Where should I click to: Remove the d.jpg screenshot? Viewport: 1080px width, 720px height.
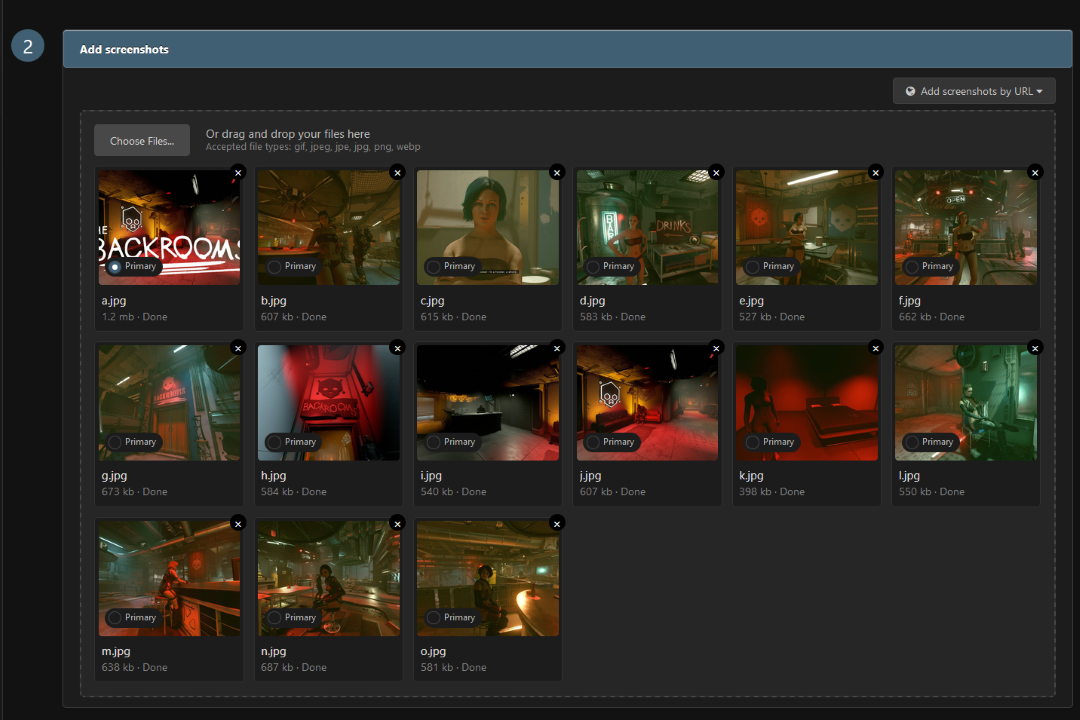(716, 172)
